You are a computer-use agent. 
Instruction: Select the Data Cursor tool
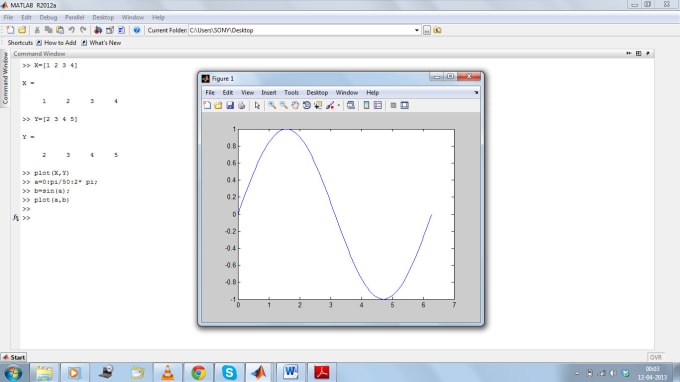[x=318, y=105]
